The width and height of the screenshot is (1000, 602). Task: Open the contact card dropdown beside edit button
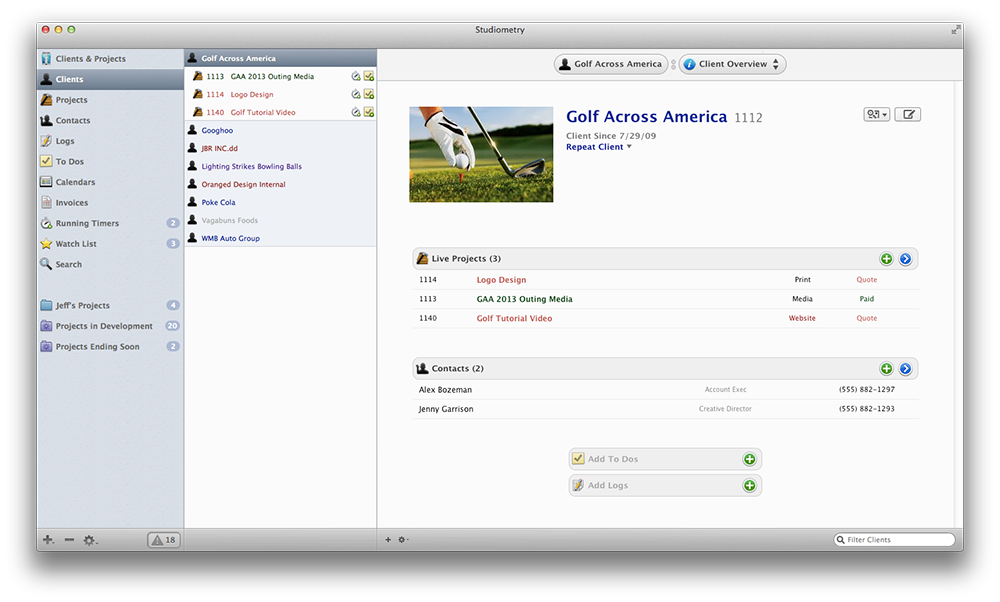876,115
